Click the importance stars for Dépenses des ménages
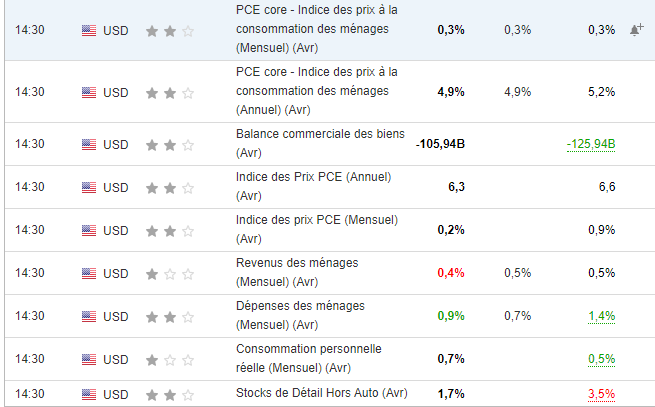 click(x=170, y=316)
